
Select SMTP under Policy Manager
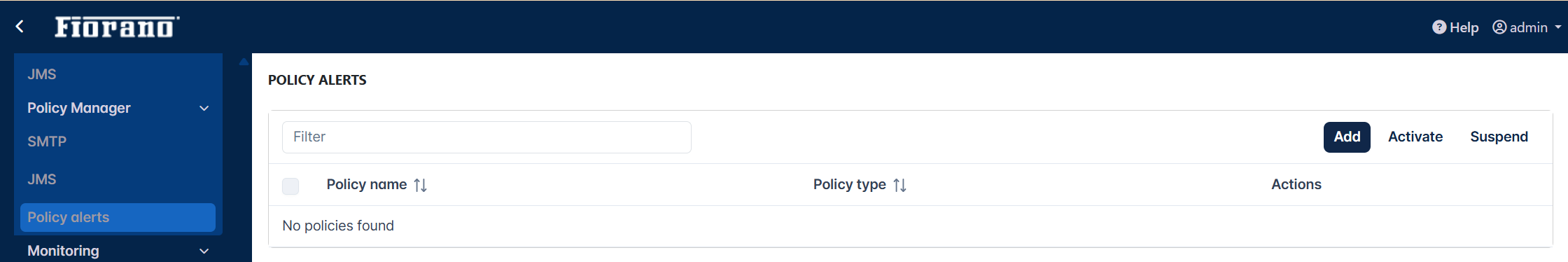pos(47,142)
